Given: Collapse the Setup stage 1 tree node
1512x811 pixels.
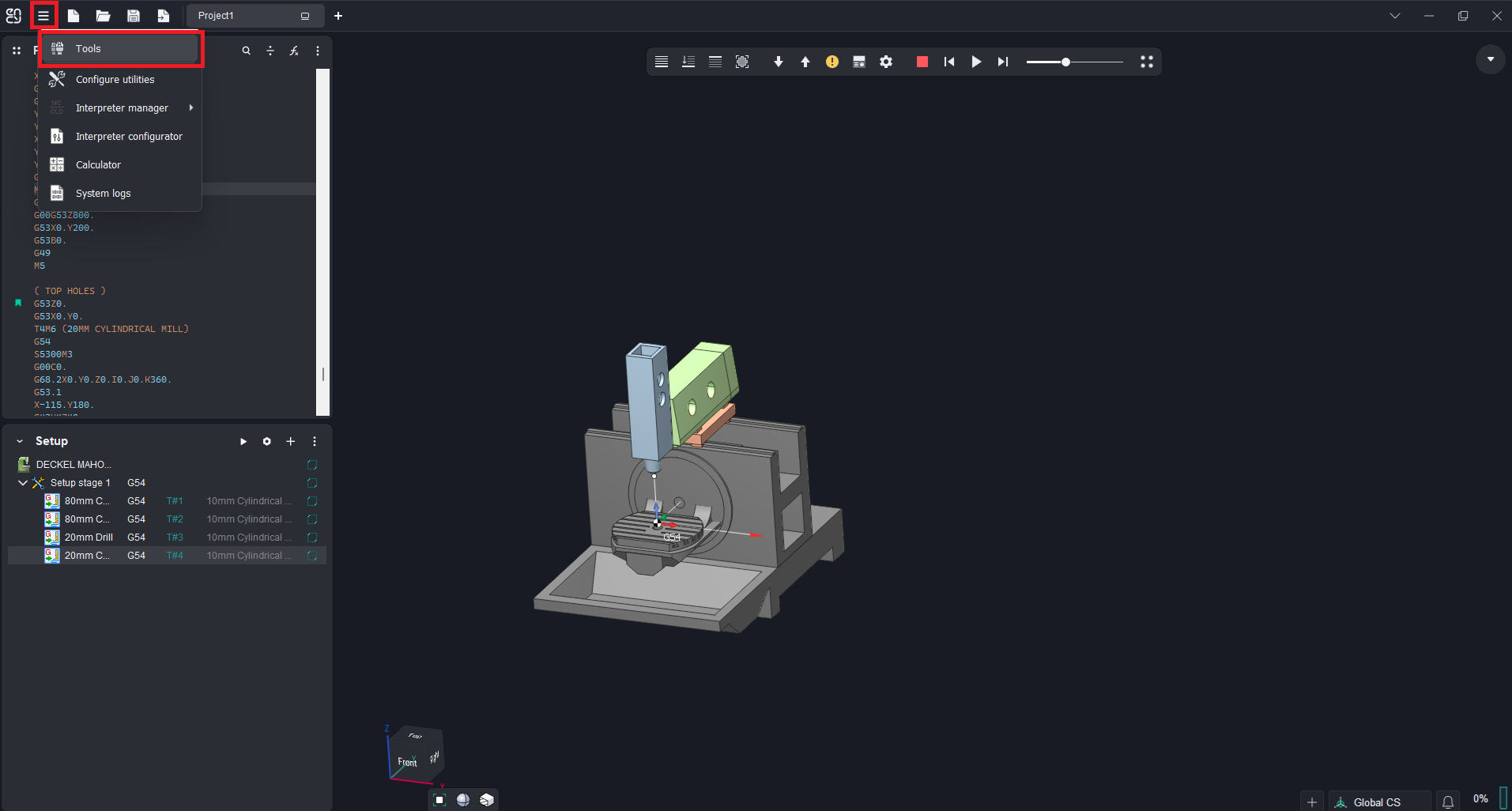Looking at the screenshot, I should [22, 483].
